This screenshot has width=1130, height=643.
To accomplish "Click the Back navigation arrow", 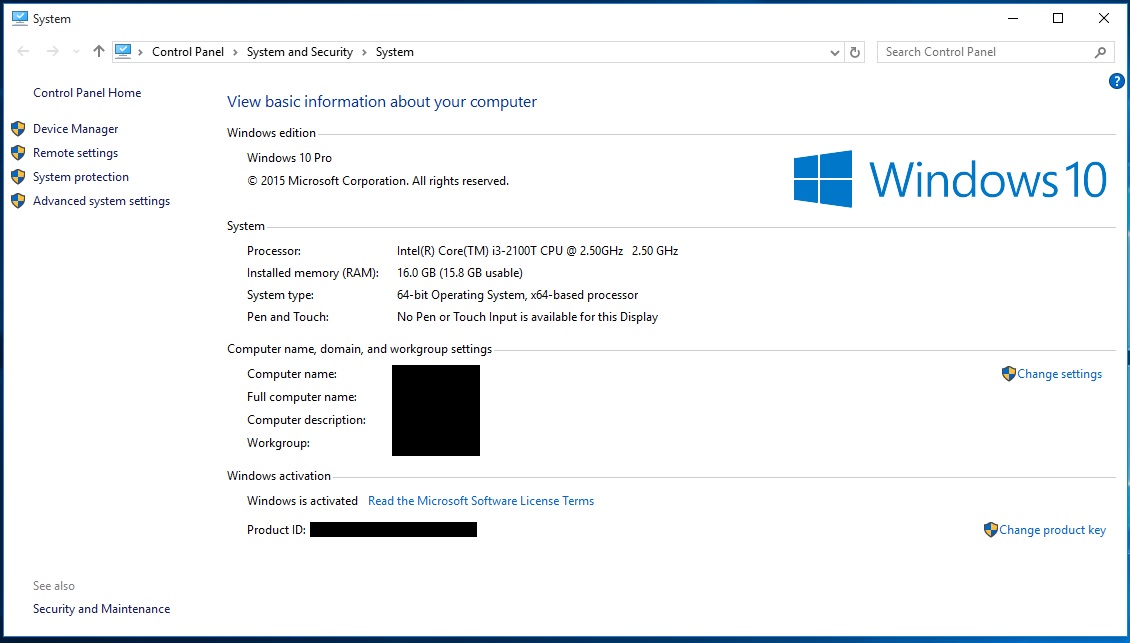I will click(23, 51).
